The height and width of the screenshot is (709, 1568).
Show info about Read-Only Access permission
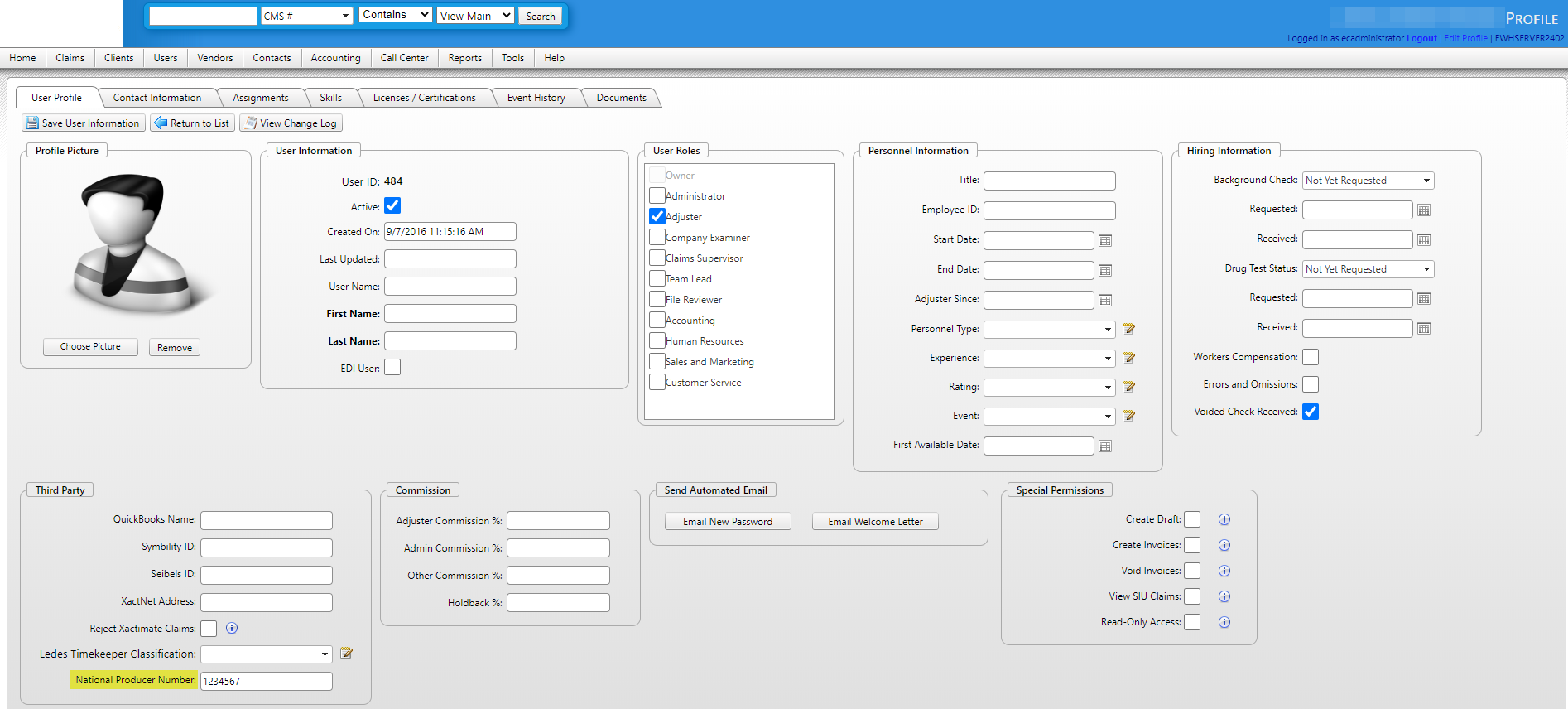tap(1224, 622)
